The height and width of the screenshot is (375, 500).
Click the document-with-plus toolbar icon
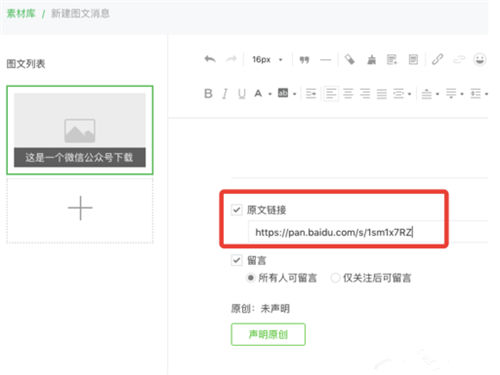coord(392,60)
